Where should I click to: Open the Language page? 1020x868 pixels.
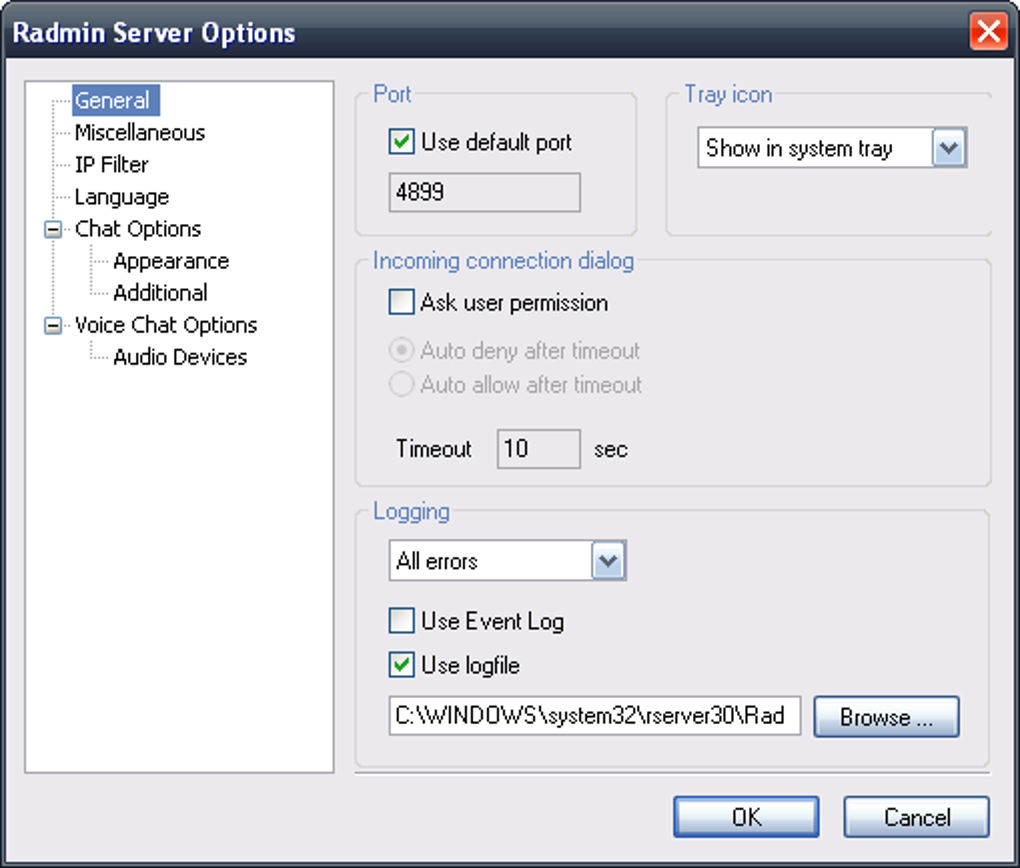coord(122,197)
